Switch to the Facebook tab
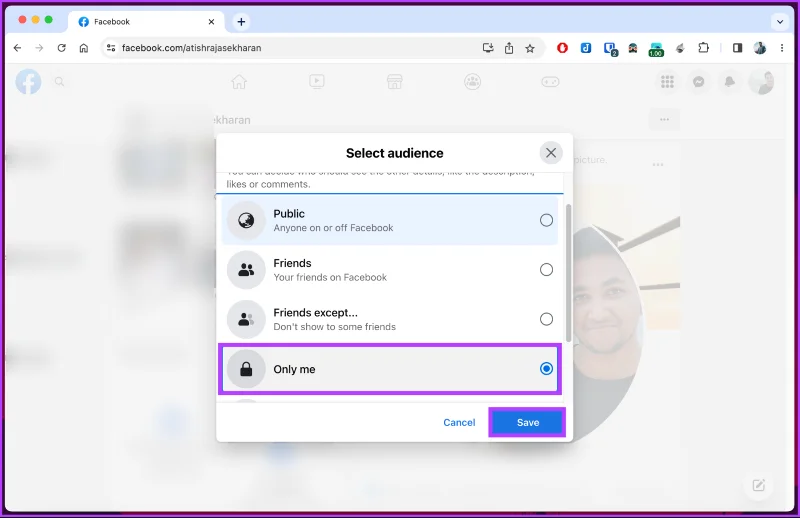This screenshot has height=518, width=800. tap(146, 21)
